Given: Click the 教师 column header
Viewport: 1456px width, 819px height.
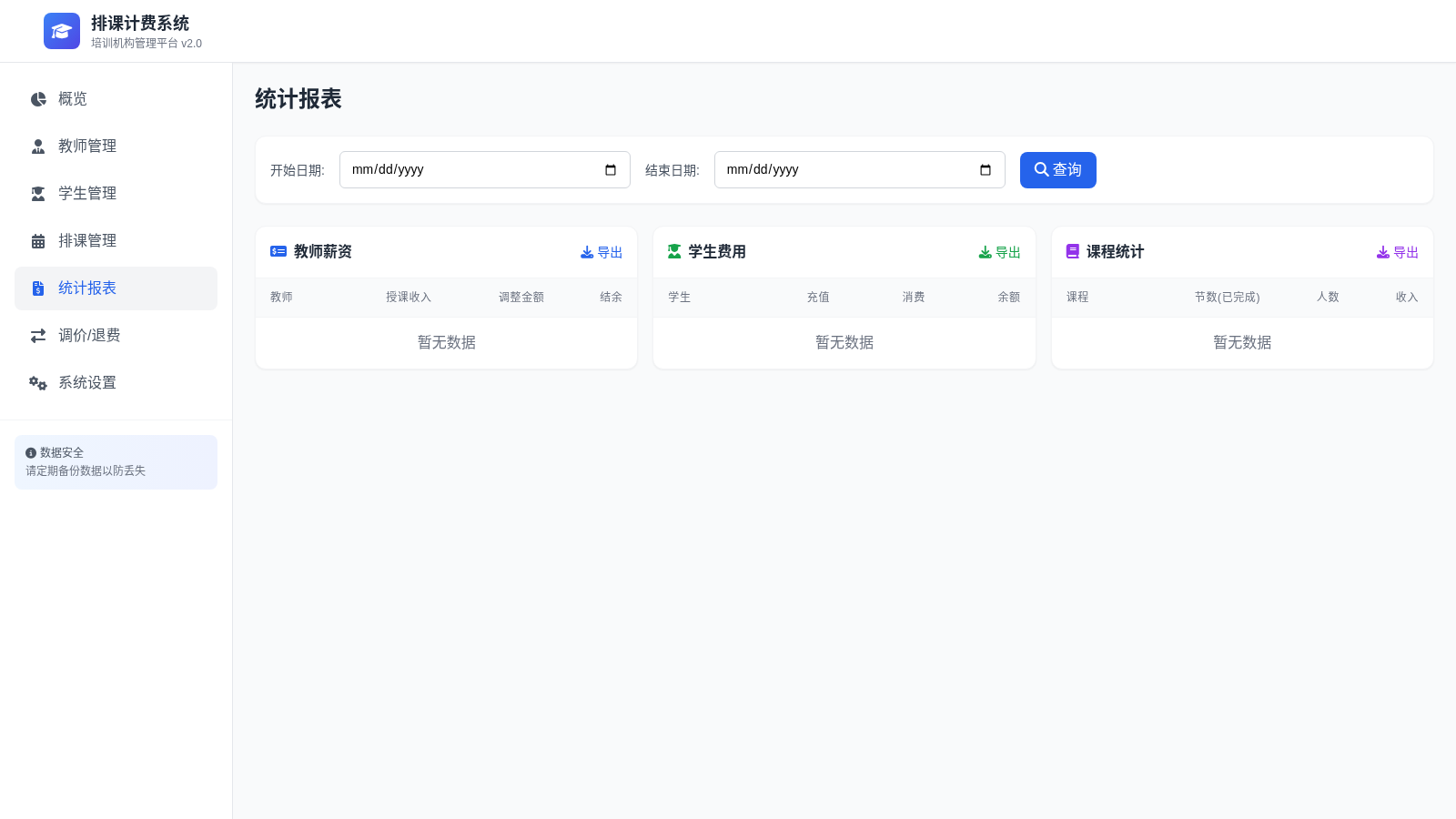Looking at the screenshot, I should pos(281,298).
